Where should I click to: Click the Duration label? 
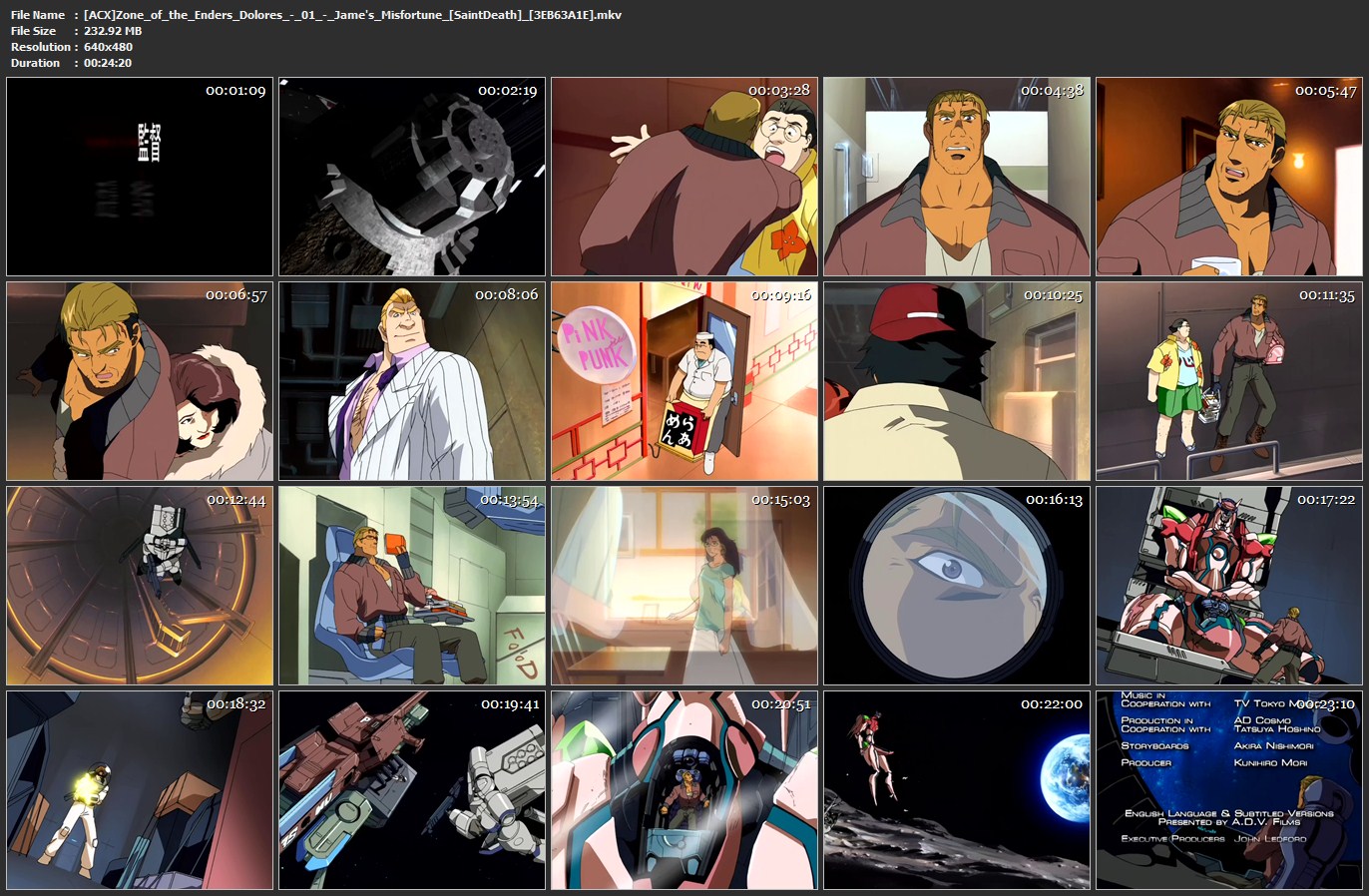click(x=36, y=63)
